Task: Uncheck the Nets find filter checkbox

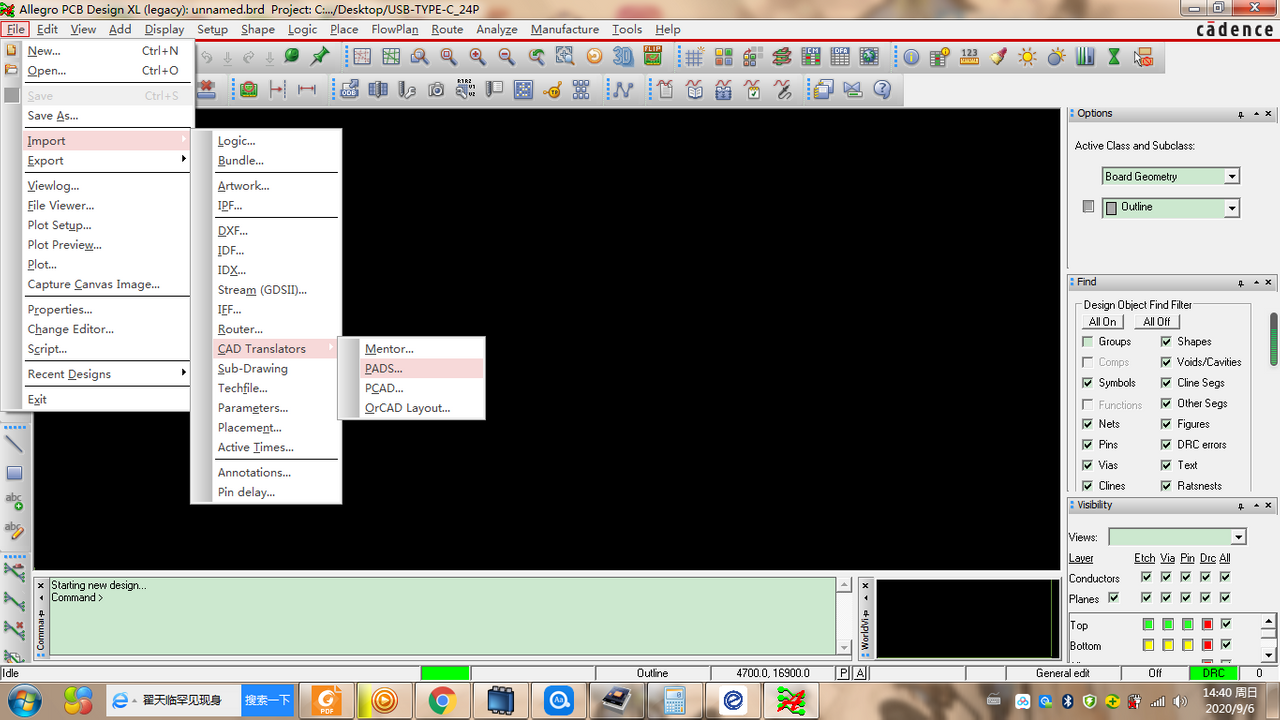Action: click(x=1088, y=424)
